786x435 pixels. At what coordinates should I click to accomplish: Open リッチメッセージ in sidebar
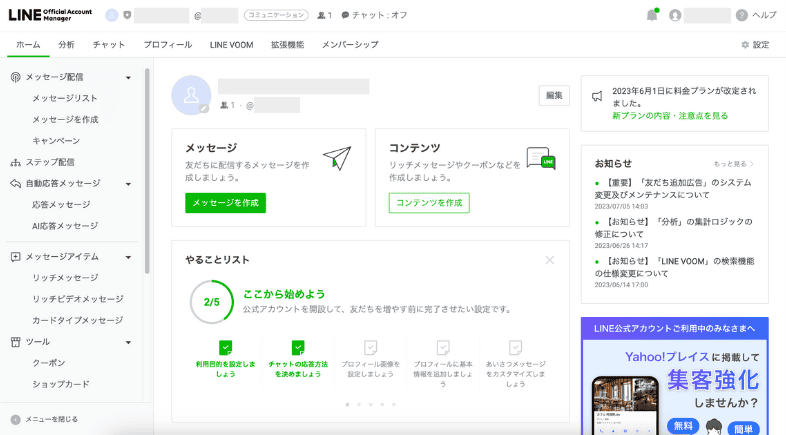point(65,278)
